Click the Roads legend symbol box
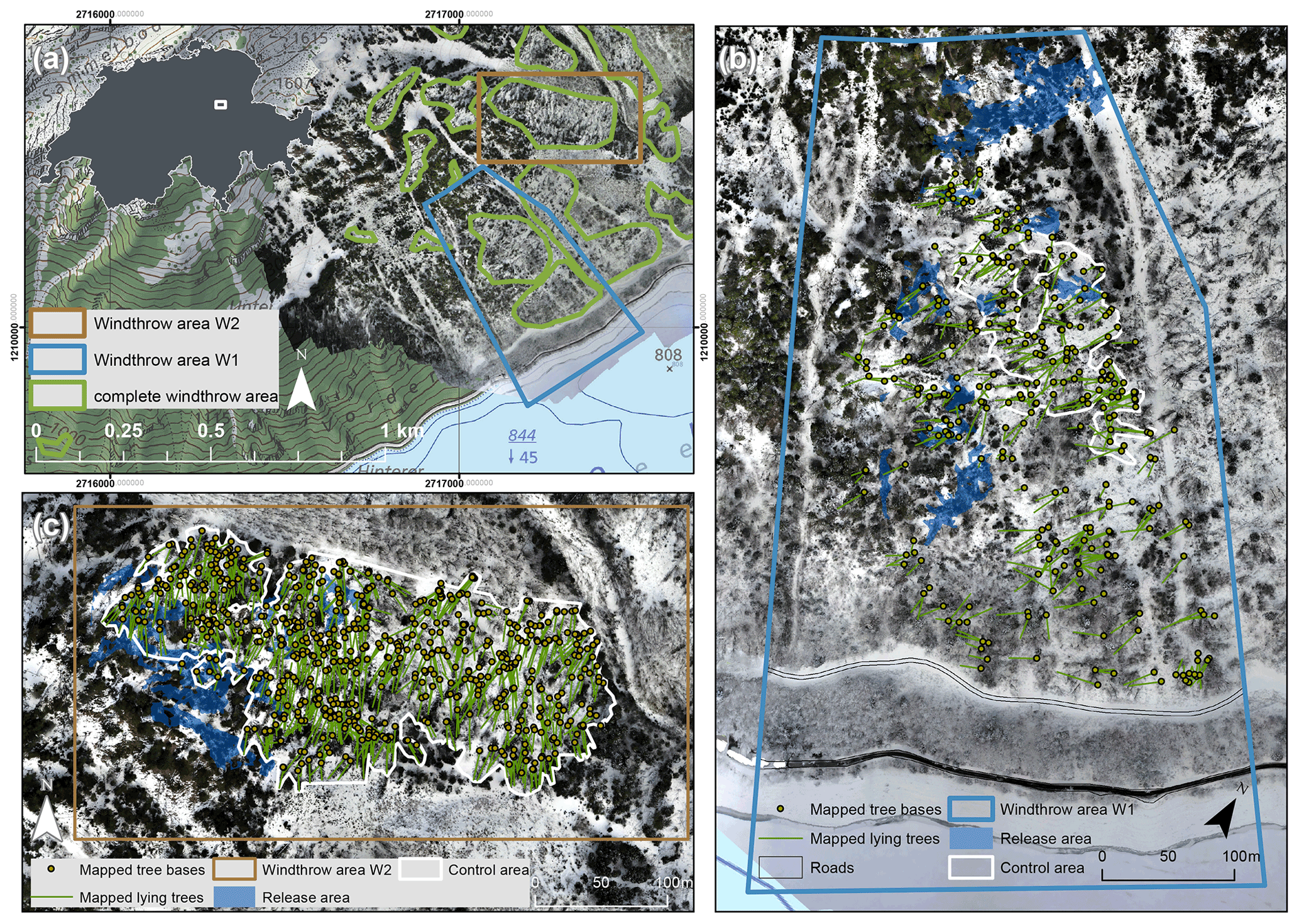 [781, 867]
